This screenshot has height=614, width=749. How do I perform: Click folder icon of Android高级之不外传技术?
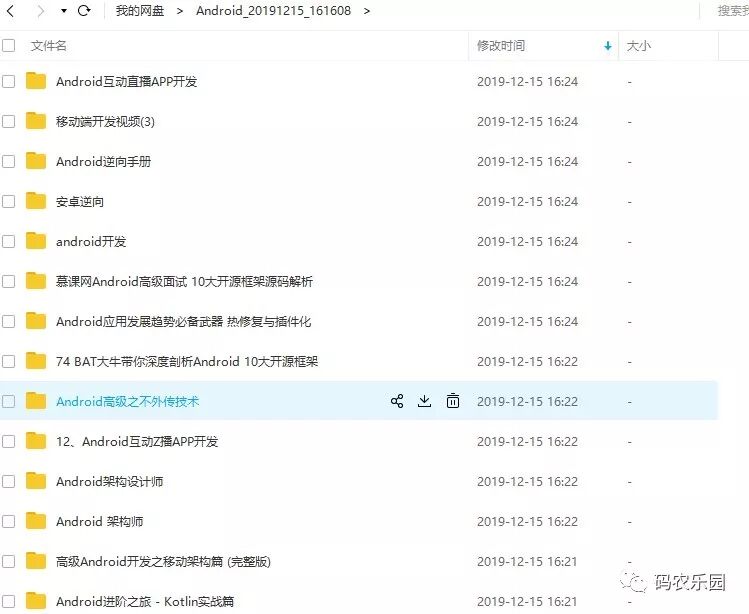(x=36, y=401)
